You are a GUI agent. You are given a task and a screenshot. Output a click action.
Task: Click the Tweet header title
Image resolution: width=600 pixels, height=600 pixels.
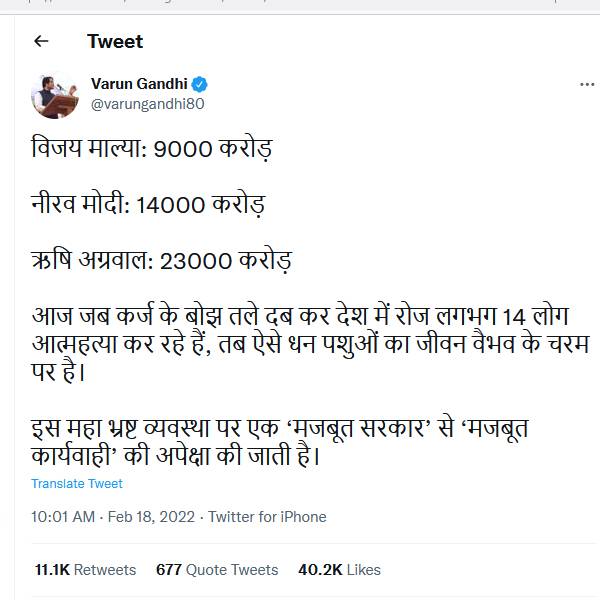click(115, 41)
